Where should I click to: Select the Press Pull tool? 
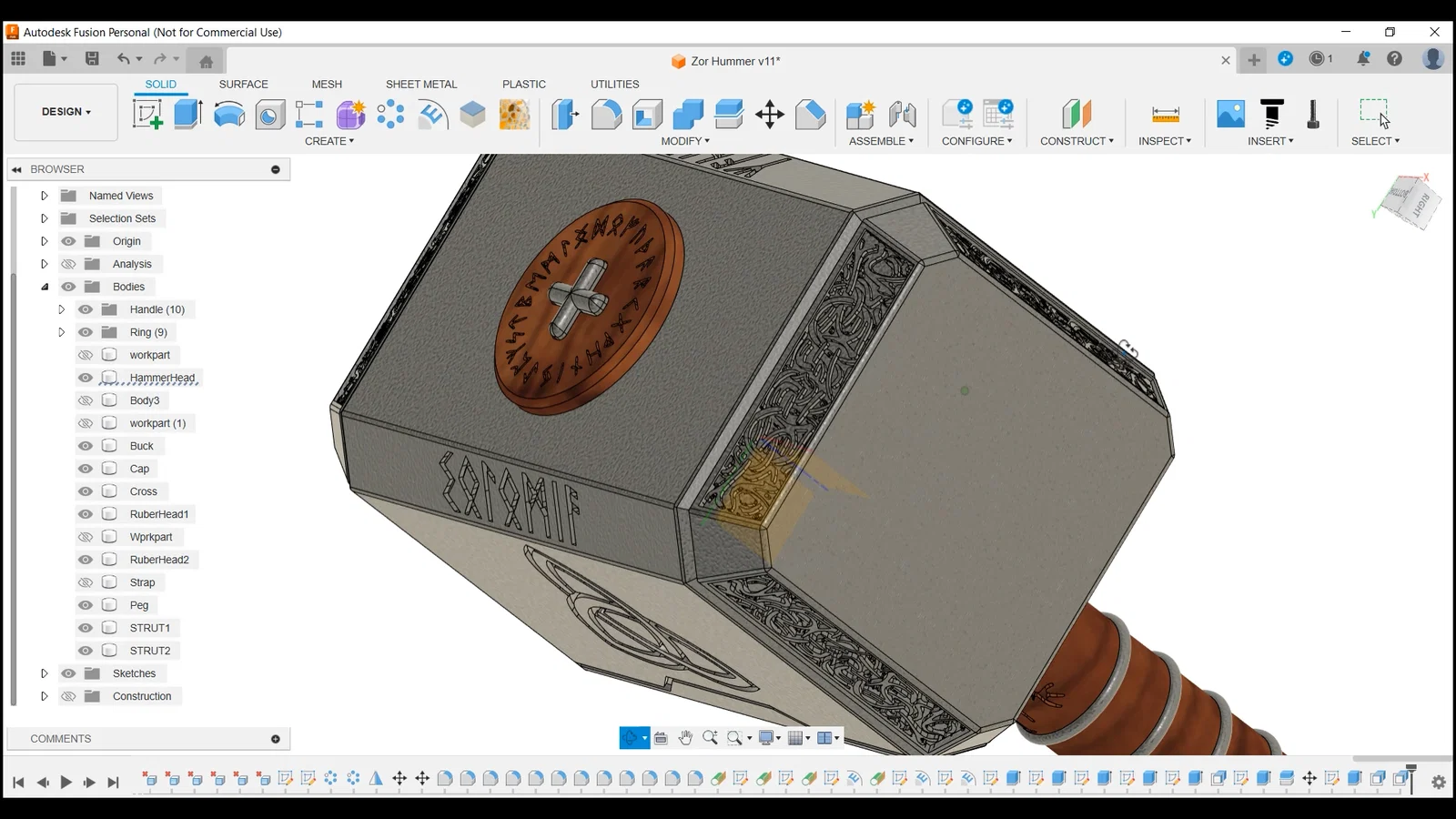pyautogui.click(x=565, y=115)
